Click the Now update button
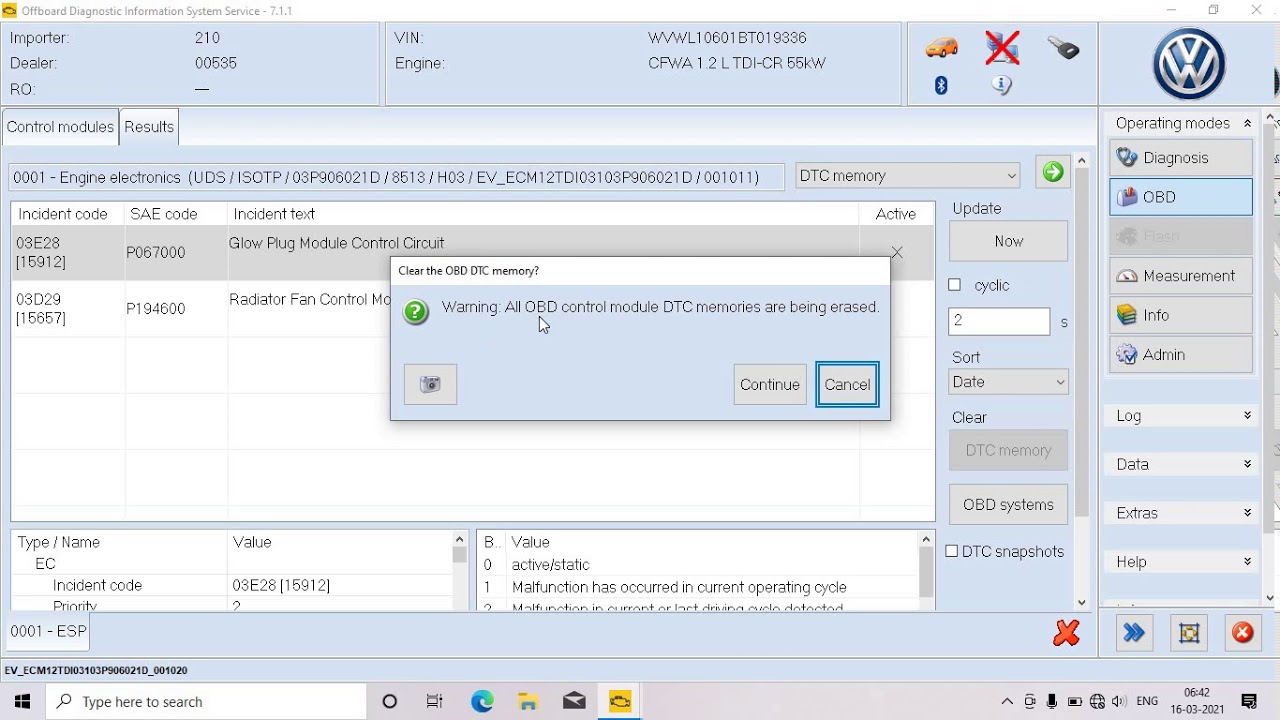The height and width of the screenshot is (720, 1280). 1008,241
